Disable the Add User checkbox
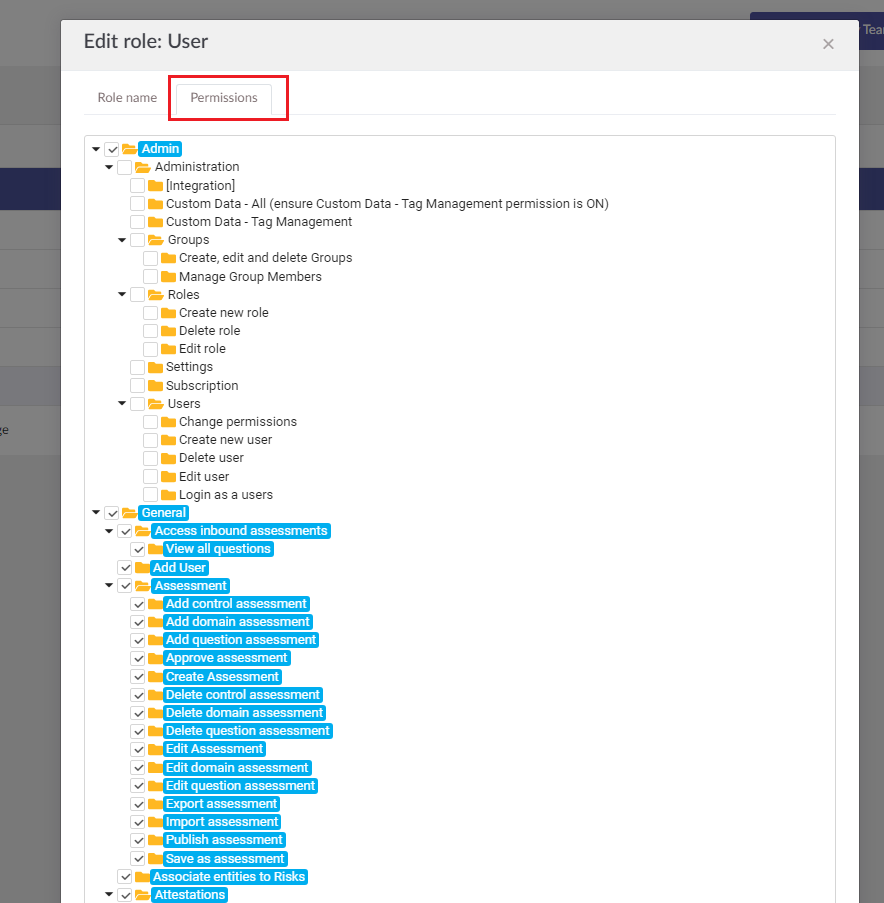Image resolution: width=884 pixels, height=903 pixels. [x=125, y=568]
